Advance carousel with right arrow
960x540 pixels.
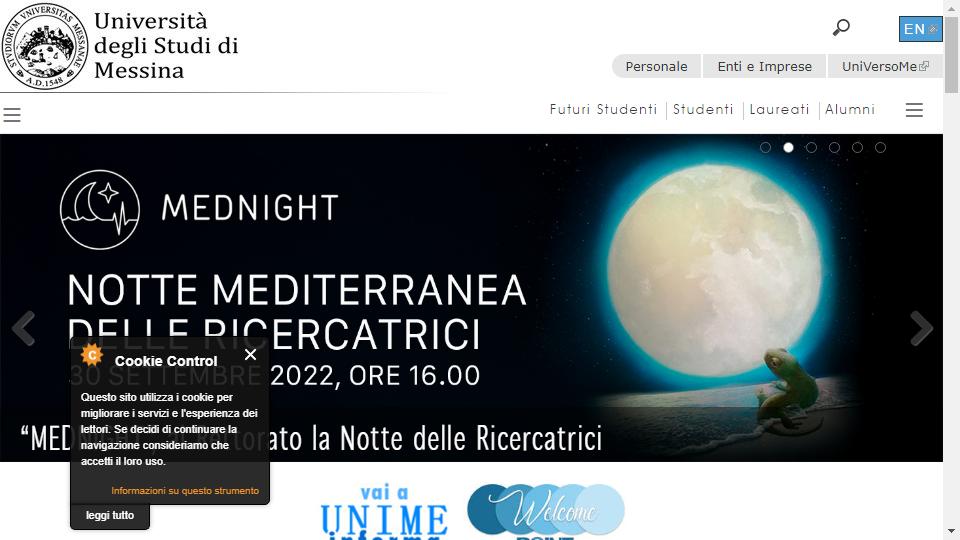[x=921, y=329]
